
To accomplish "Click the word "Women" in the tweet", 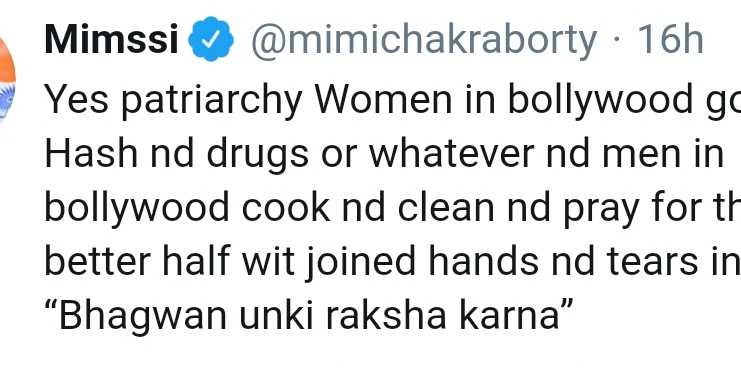I will (x=383, y=100).
